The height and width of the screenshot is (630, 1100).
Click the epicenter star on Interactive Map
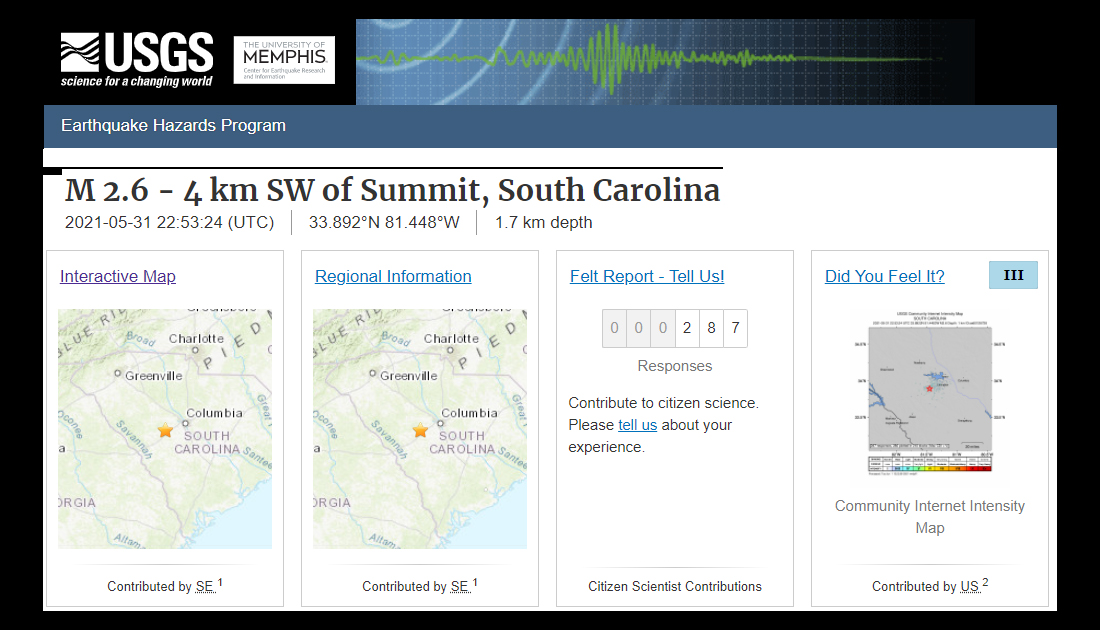[165, 430]
